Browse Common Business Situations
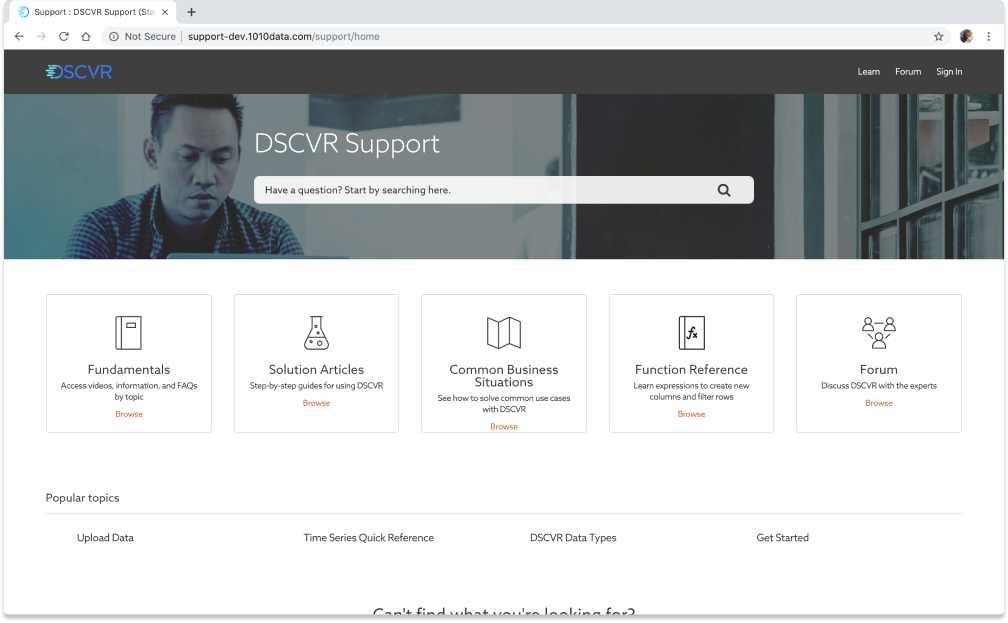 click(504, 427)
